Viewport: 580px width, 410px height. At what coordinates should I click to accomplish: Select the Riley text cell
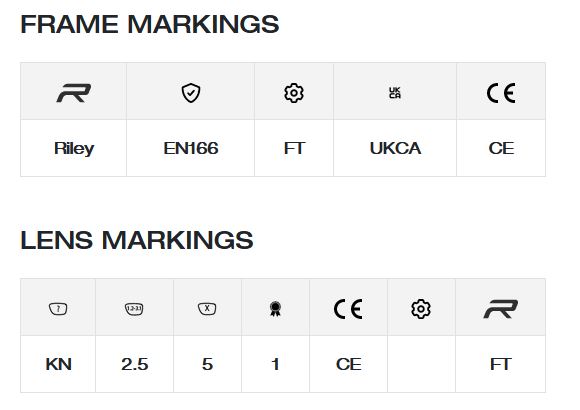pyautogui.click(x=74, y=149)
